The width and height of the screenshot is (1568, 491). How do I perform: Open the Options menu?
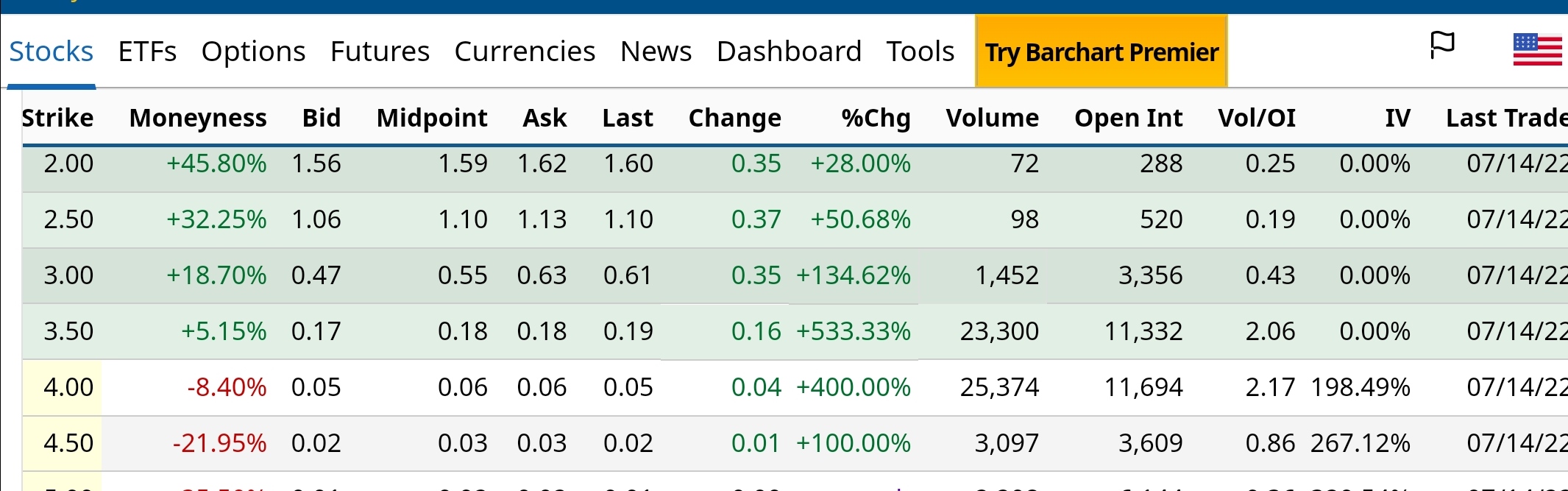coord(253,52)
